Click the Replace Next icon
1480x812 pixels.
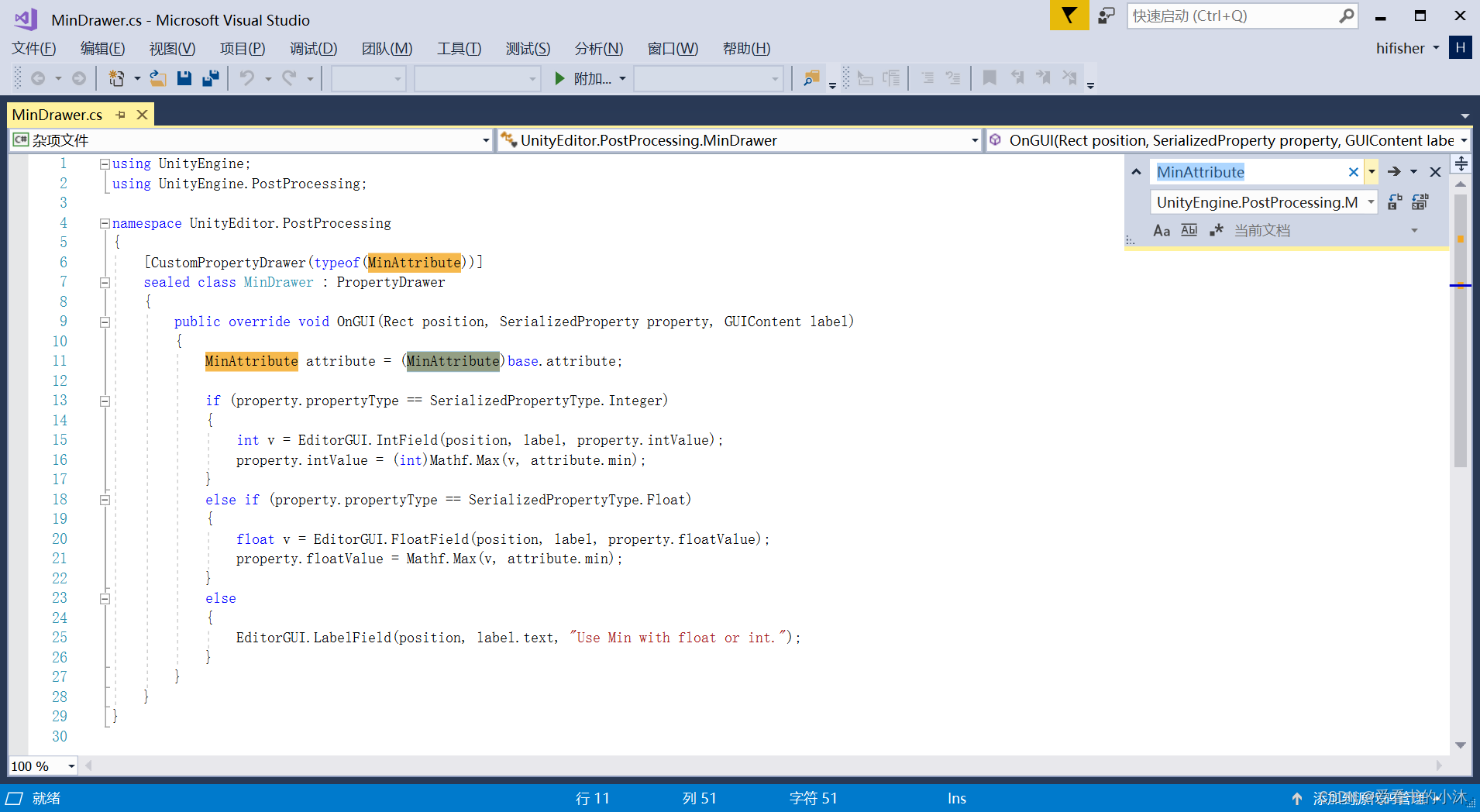coord(1395,202)
